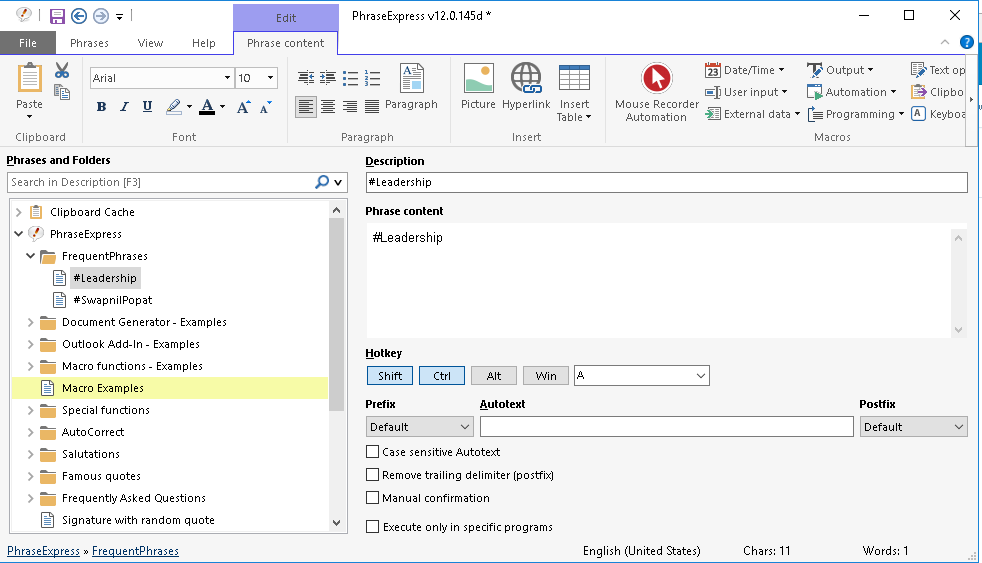This screenshot has height=563, width=982.
Task: Toggle the Shift hotkey modifier
Action: (390, 376)
